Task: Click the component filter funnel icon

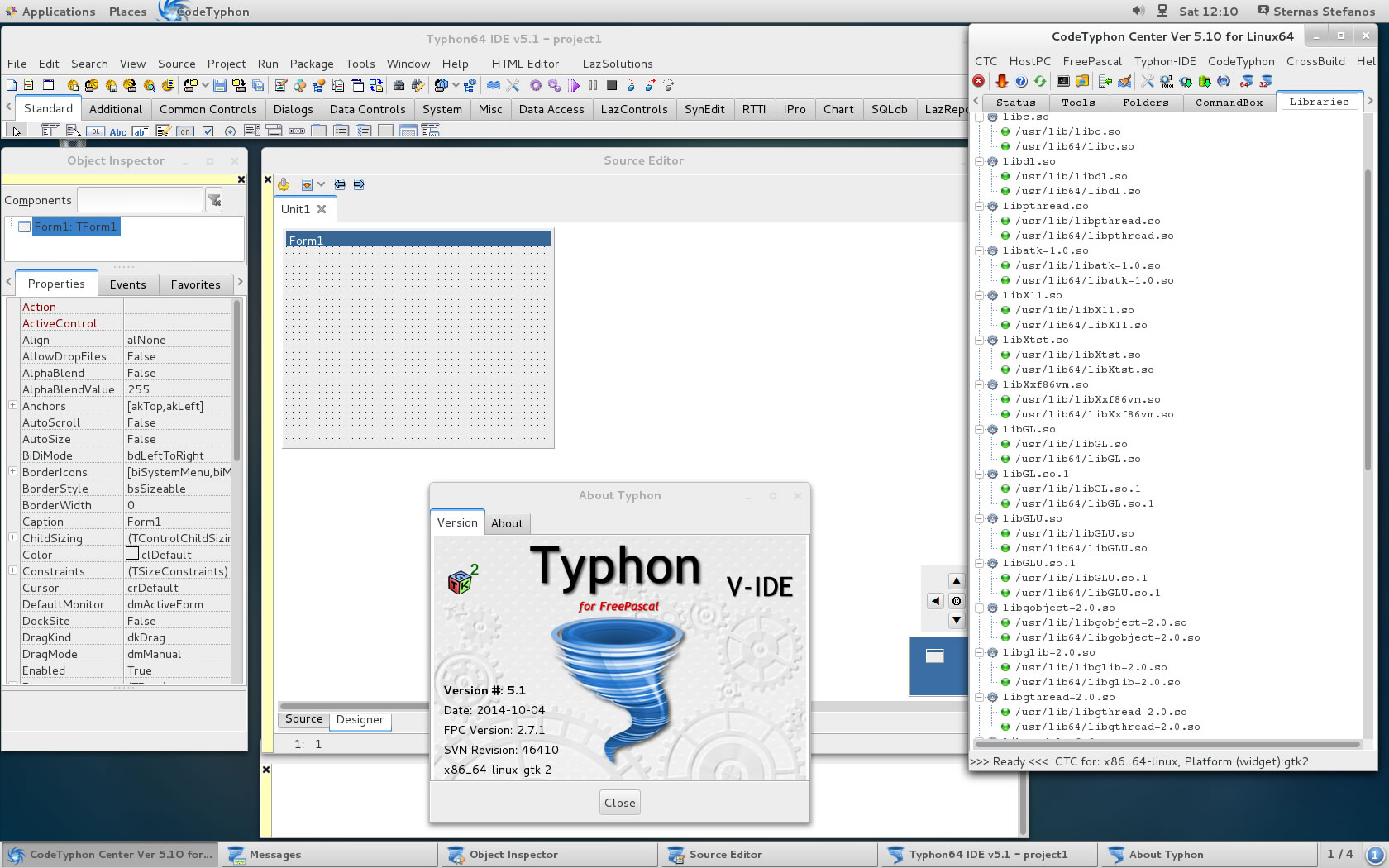Action: click(x=214, y=199)
